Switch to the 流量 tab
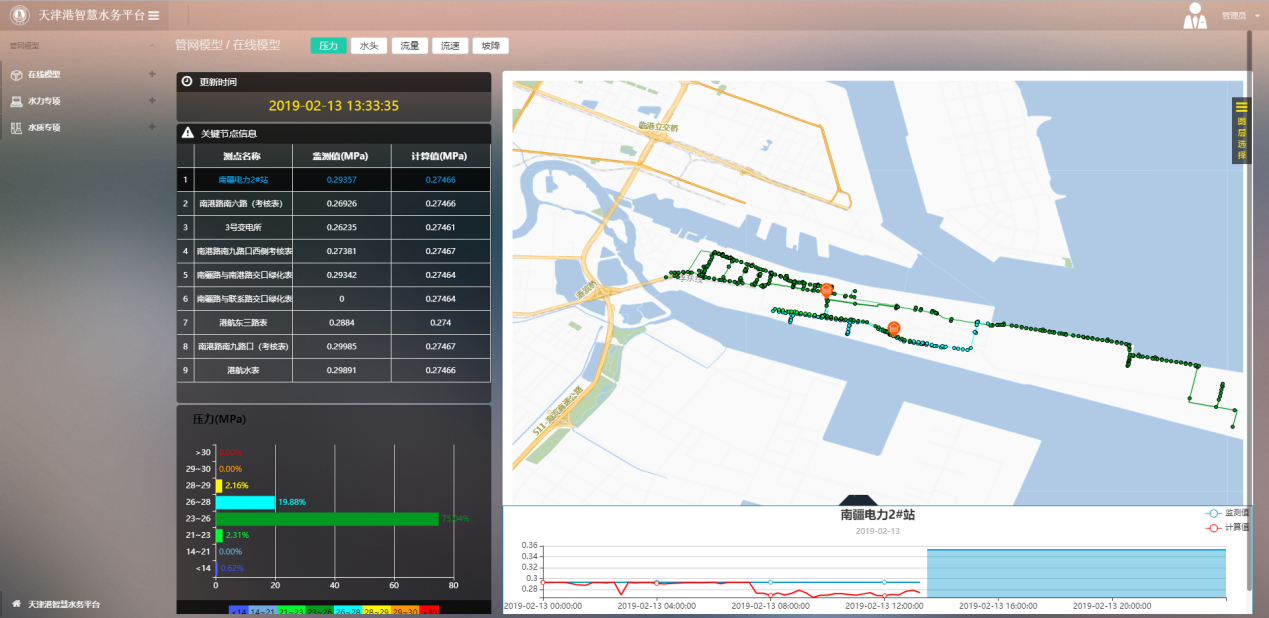Image resolution: width=1269 pixels, height=618 pixels. coord(410,46)
